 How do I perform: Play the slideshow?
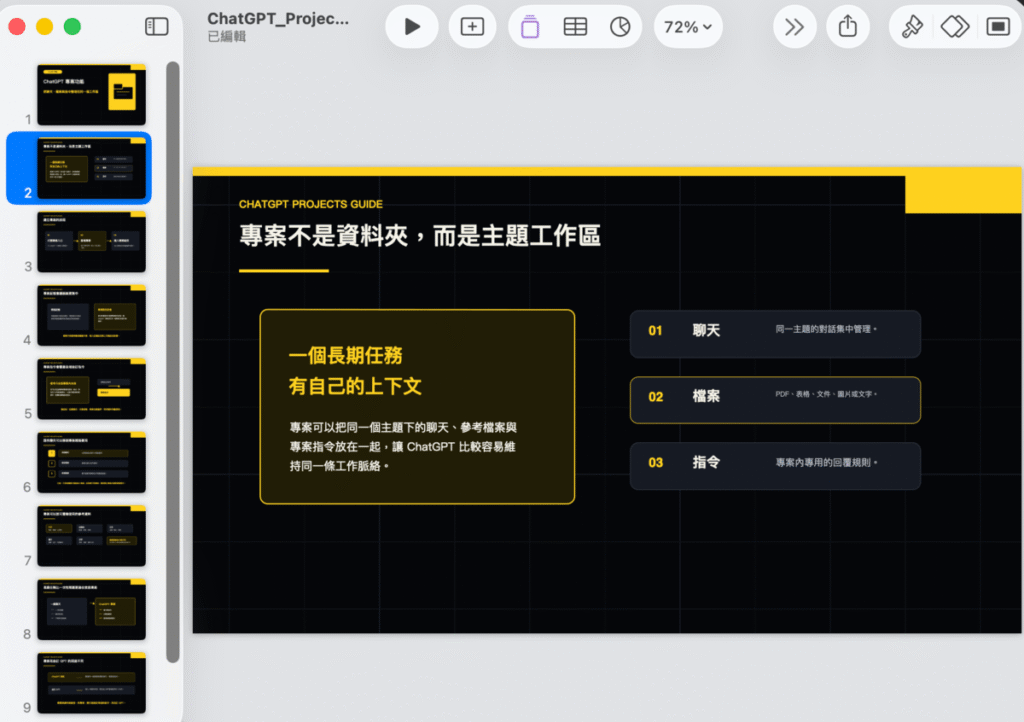412,27
